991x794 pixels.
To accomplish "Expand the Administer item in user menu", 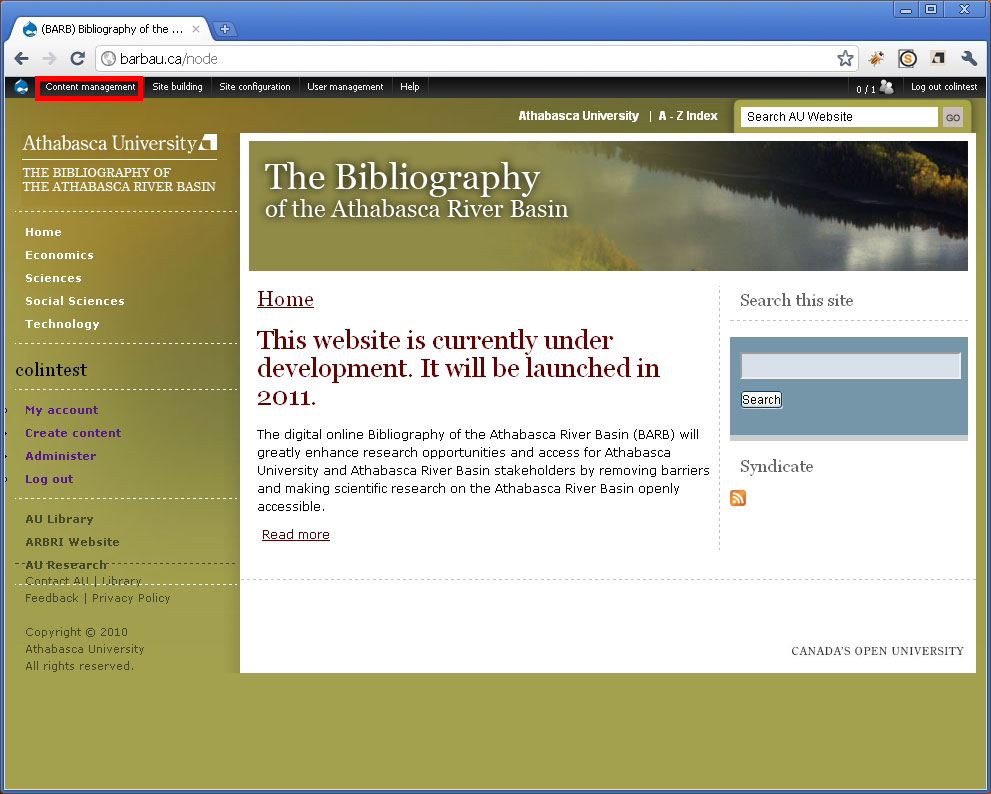I will click(61, 456).
